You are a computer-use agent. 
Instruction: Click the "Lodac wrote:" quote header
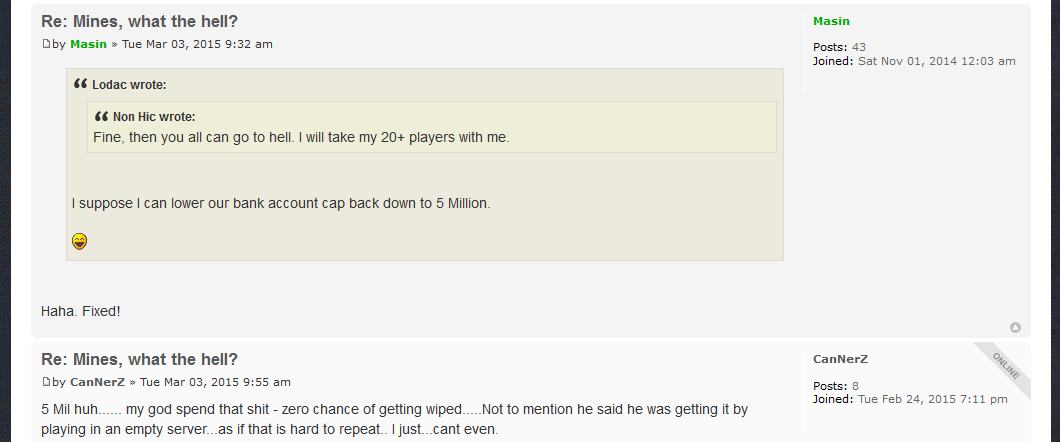click(x=129, y=85)
